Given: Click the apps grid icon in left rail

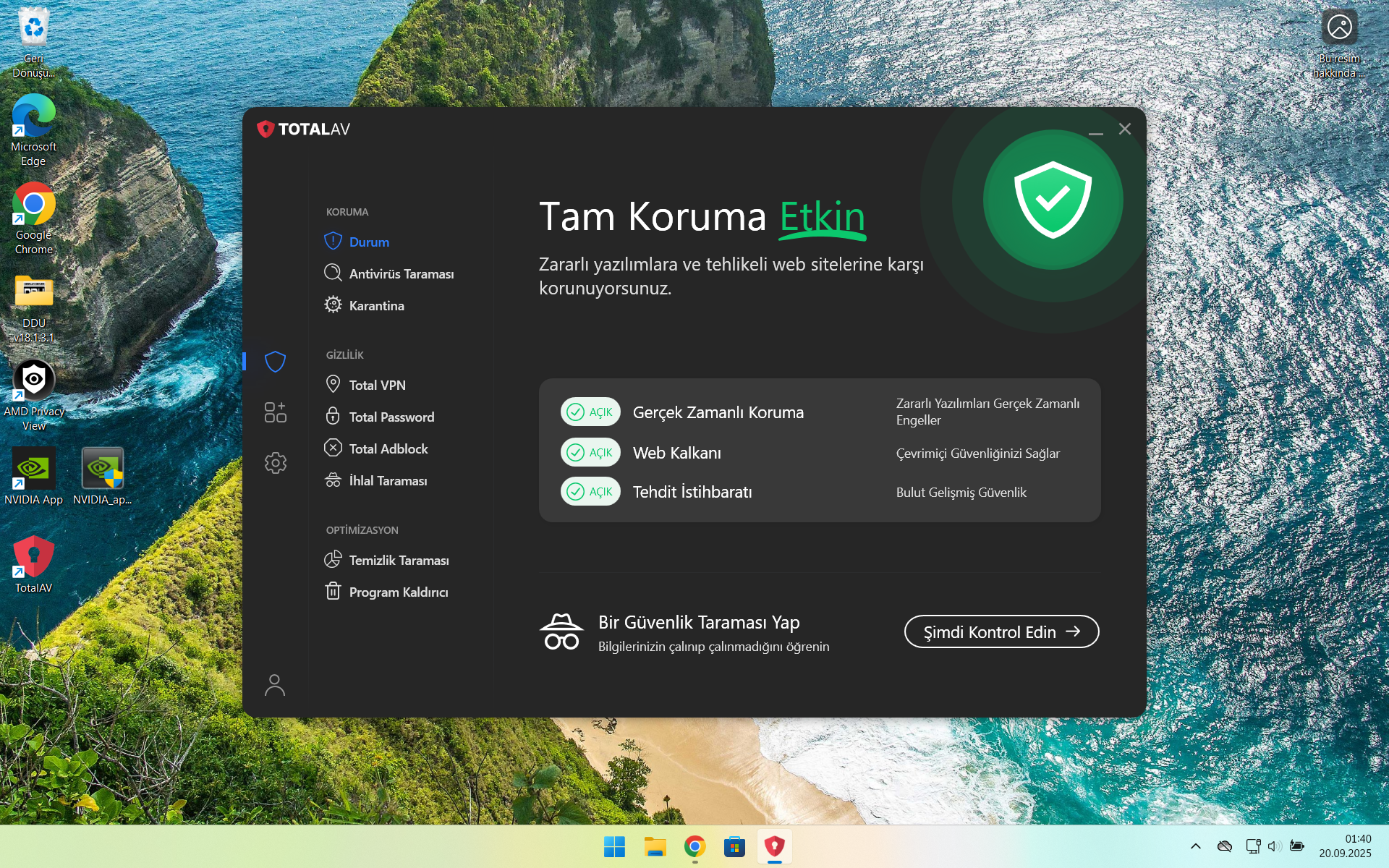Looking at the screenshot, I should click(275, 412).
